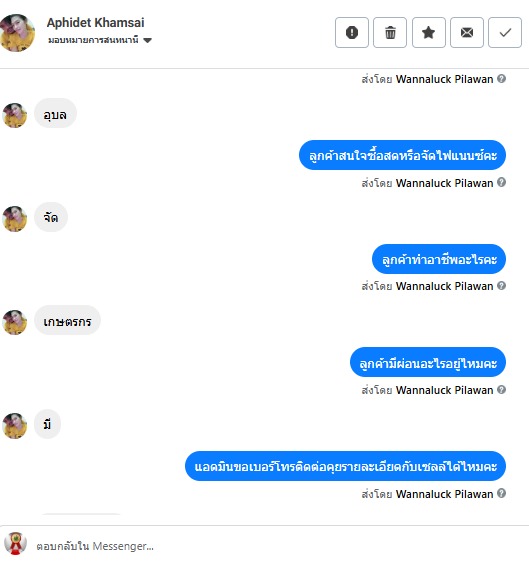Open help icon under financing question message
This screenshot has height=566, width=529.
tap(501, 182)
